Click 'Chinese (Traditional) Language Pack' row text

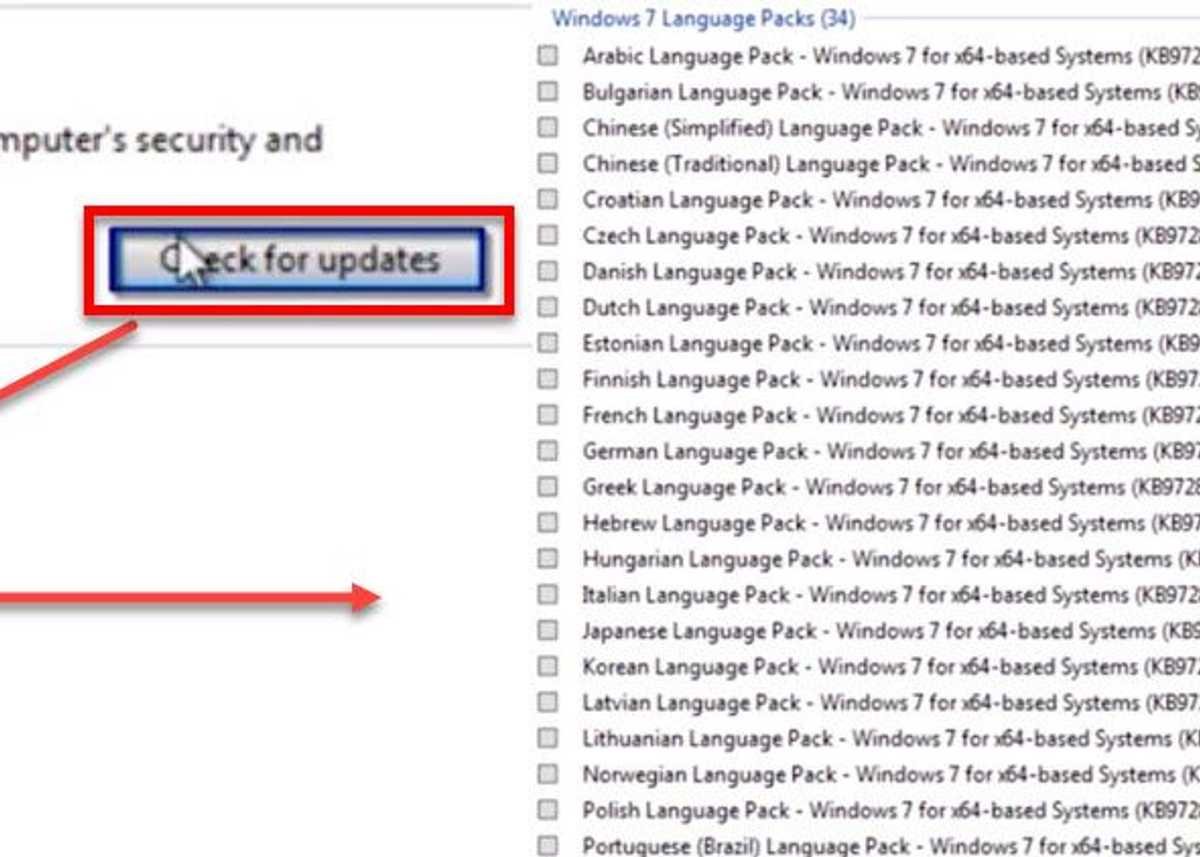point(891,163)
